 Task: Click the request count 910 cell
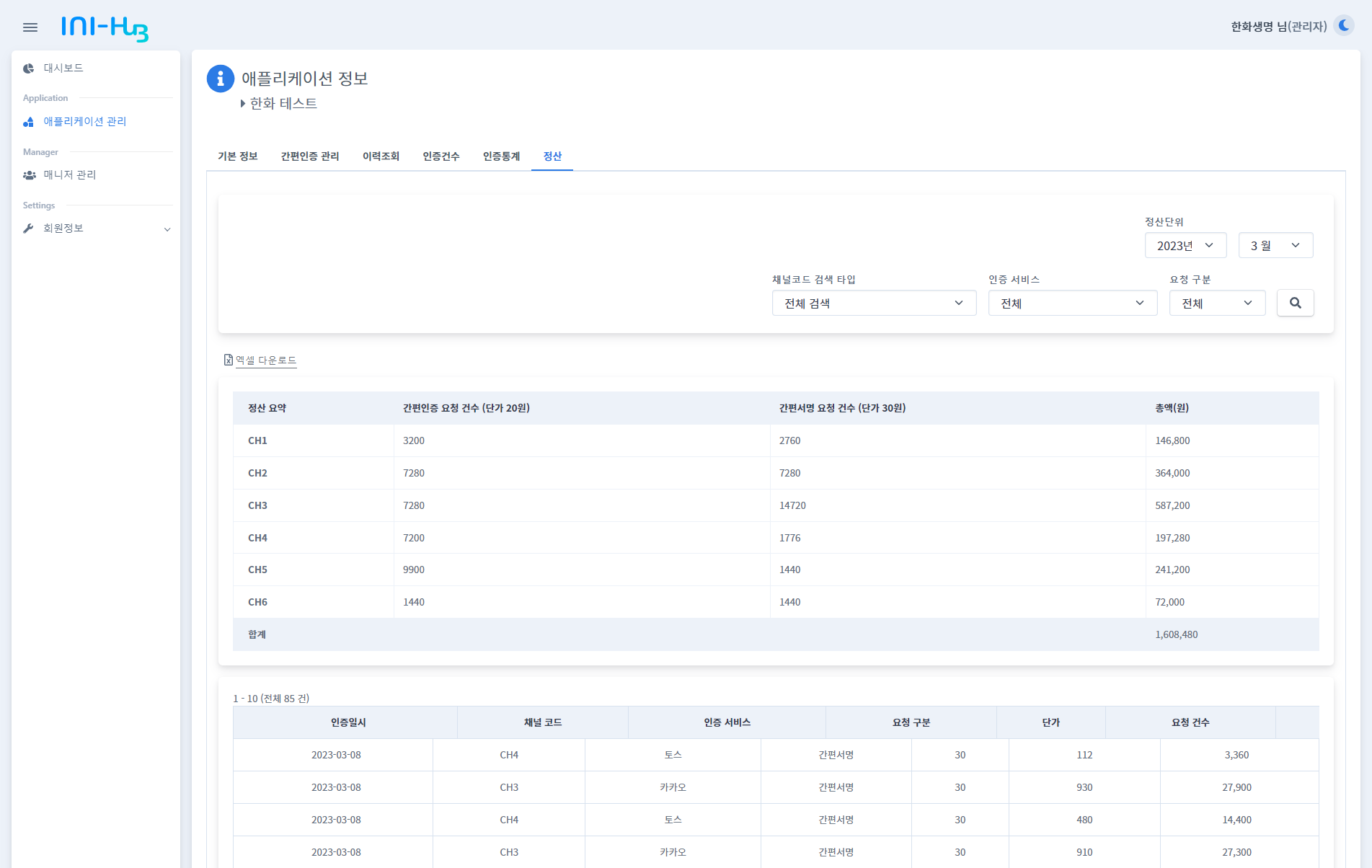coord(1084,852)
